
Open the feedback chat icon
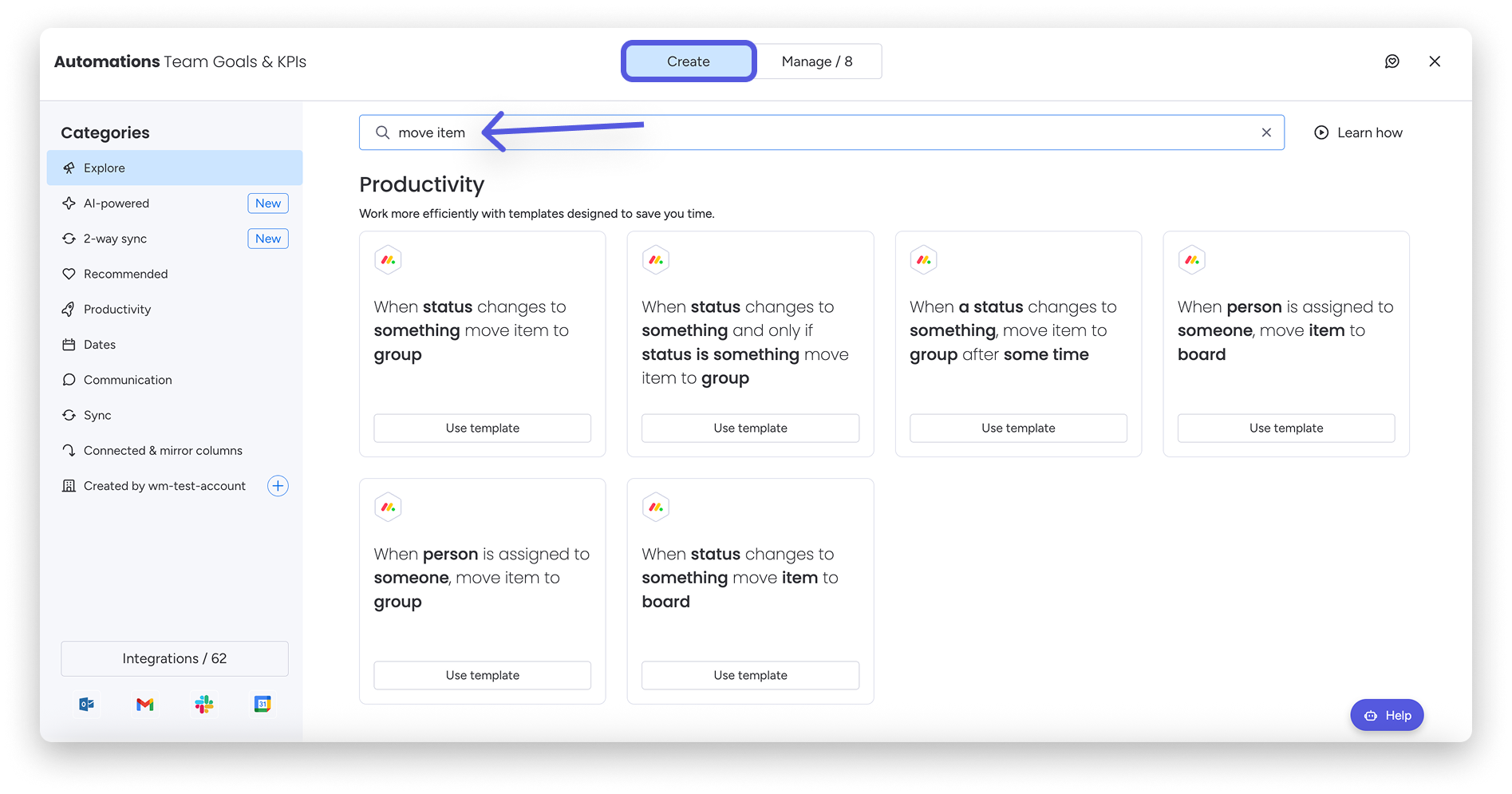(1392, 61)
